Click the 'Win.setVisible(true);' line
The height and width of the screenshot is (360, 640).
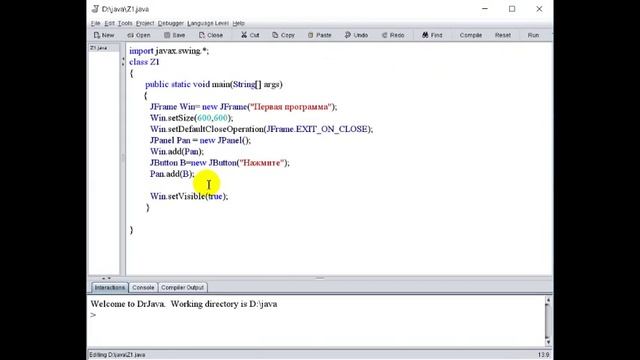189,196
